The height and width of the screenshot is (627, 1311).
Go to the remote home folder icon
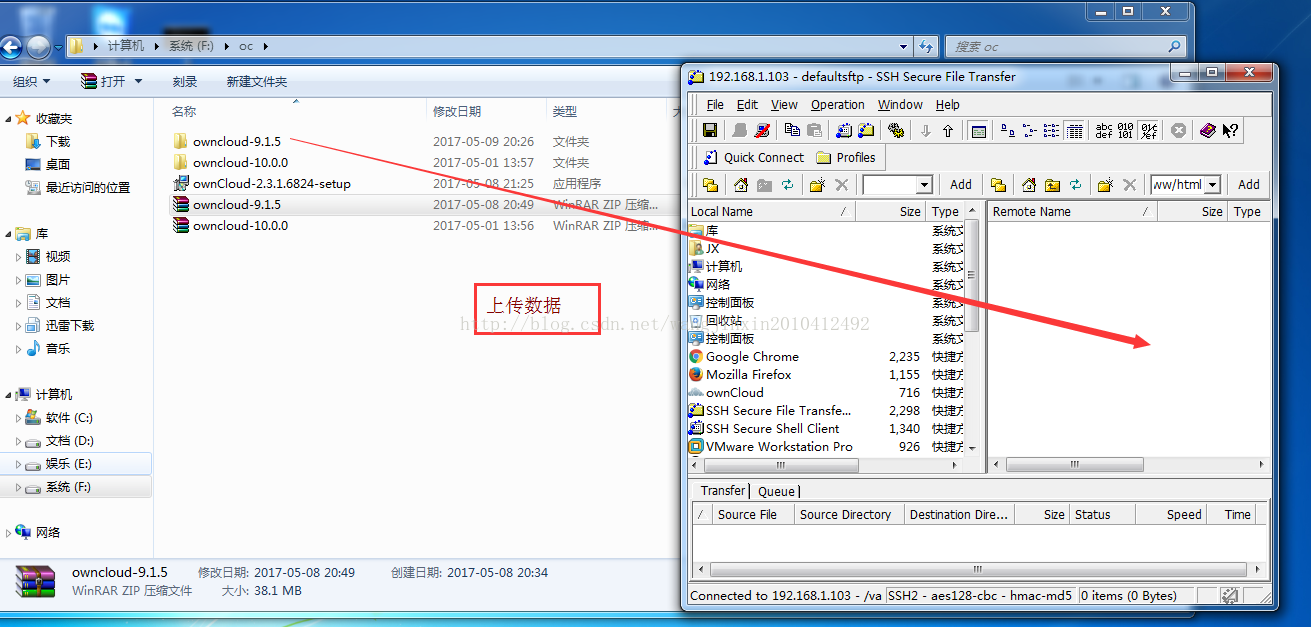point(1029,184)
